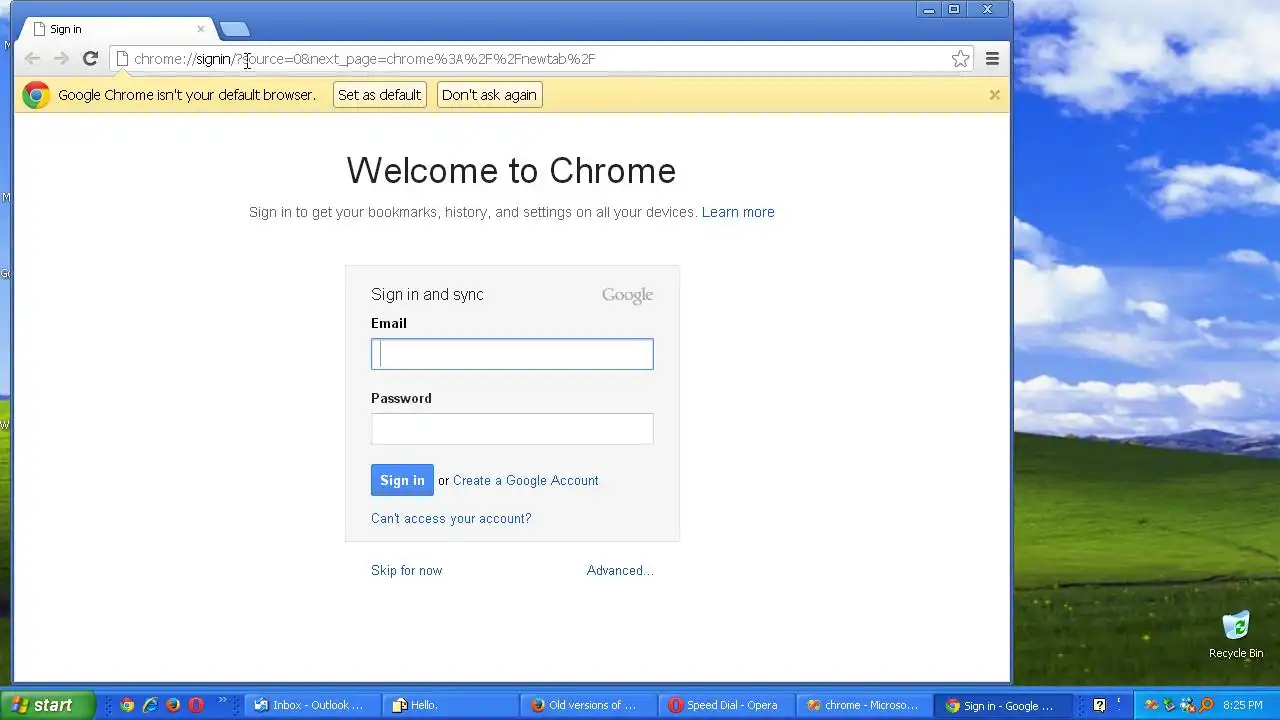This screenshot has height=720, width=1280.
Task: Click the blue Sign in button
Action: click(x=402, y=480)
